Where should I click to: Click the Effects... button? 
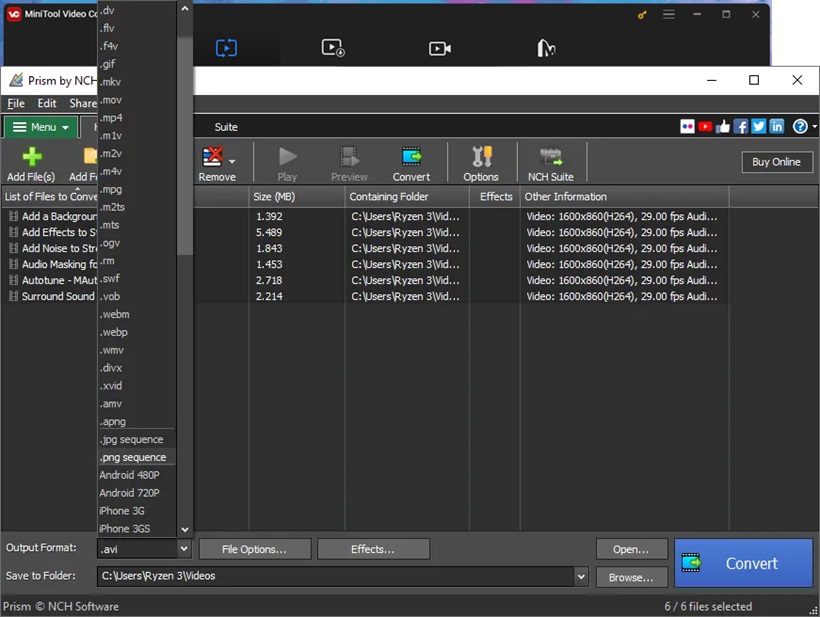(x=373, y=549)
